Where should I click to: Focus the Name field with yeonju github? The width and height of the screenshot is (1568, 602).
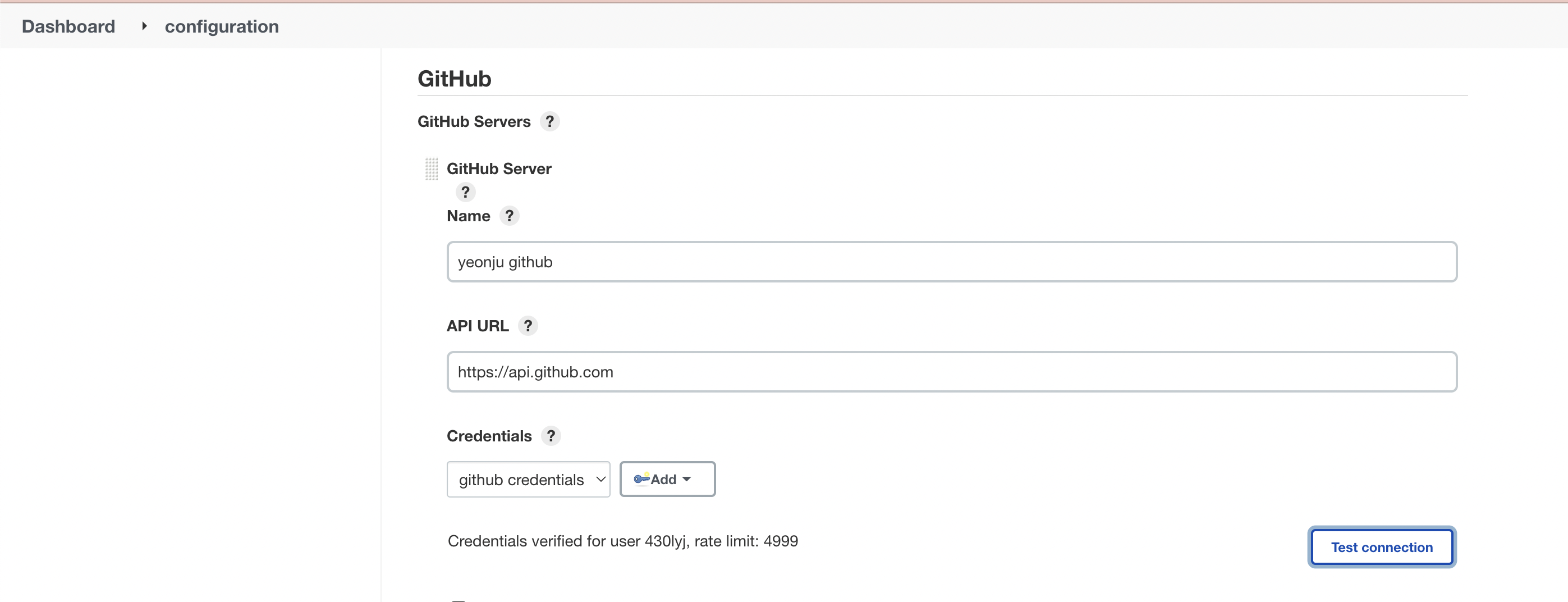click(x=952, y=262)
